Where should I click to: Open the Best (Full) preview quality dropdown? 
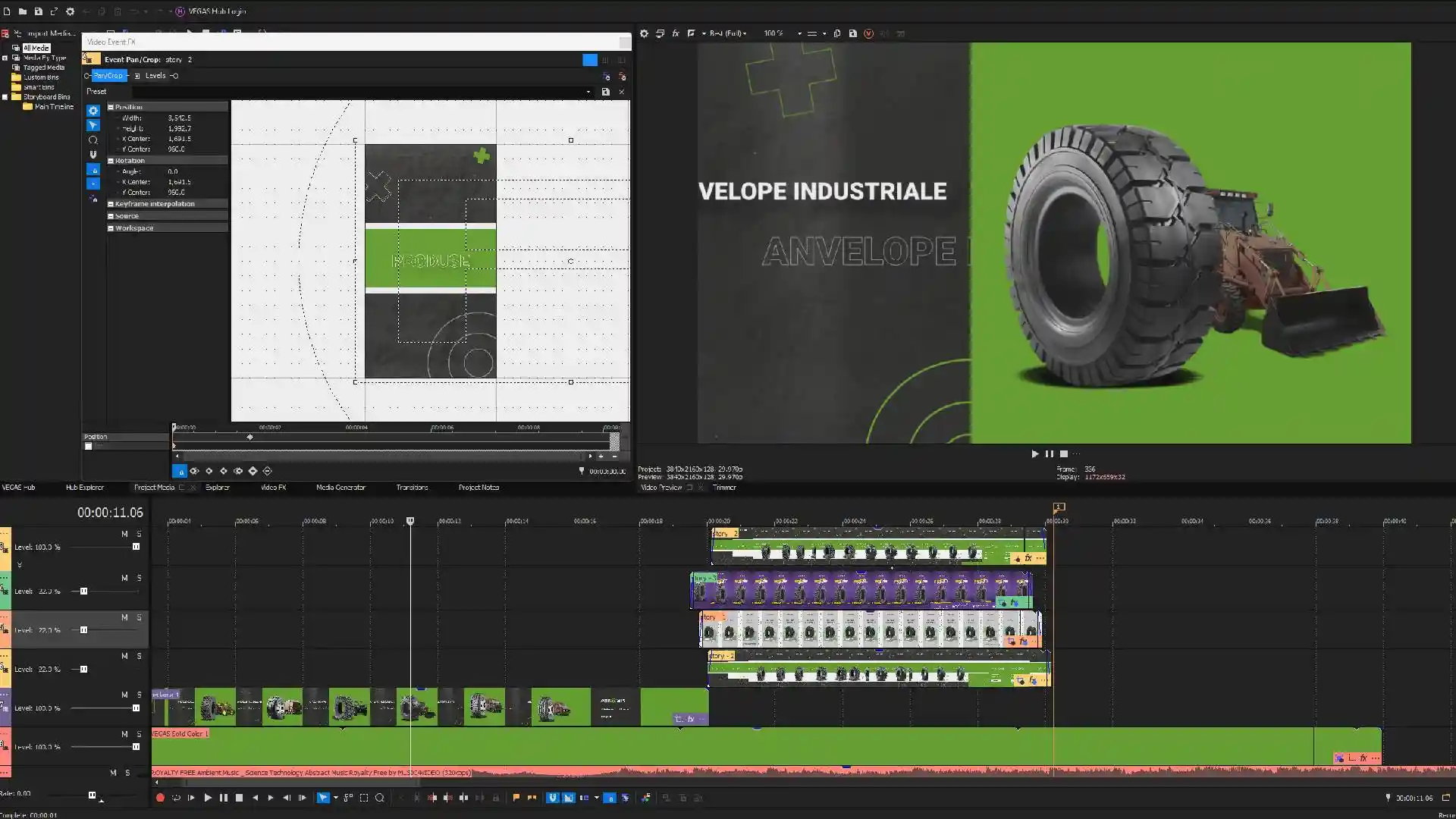pos(728,33)
